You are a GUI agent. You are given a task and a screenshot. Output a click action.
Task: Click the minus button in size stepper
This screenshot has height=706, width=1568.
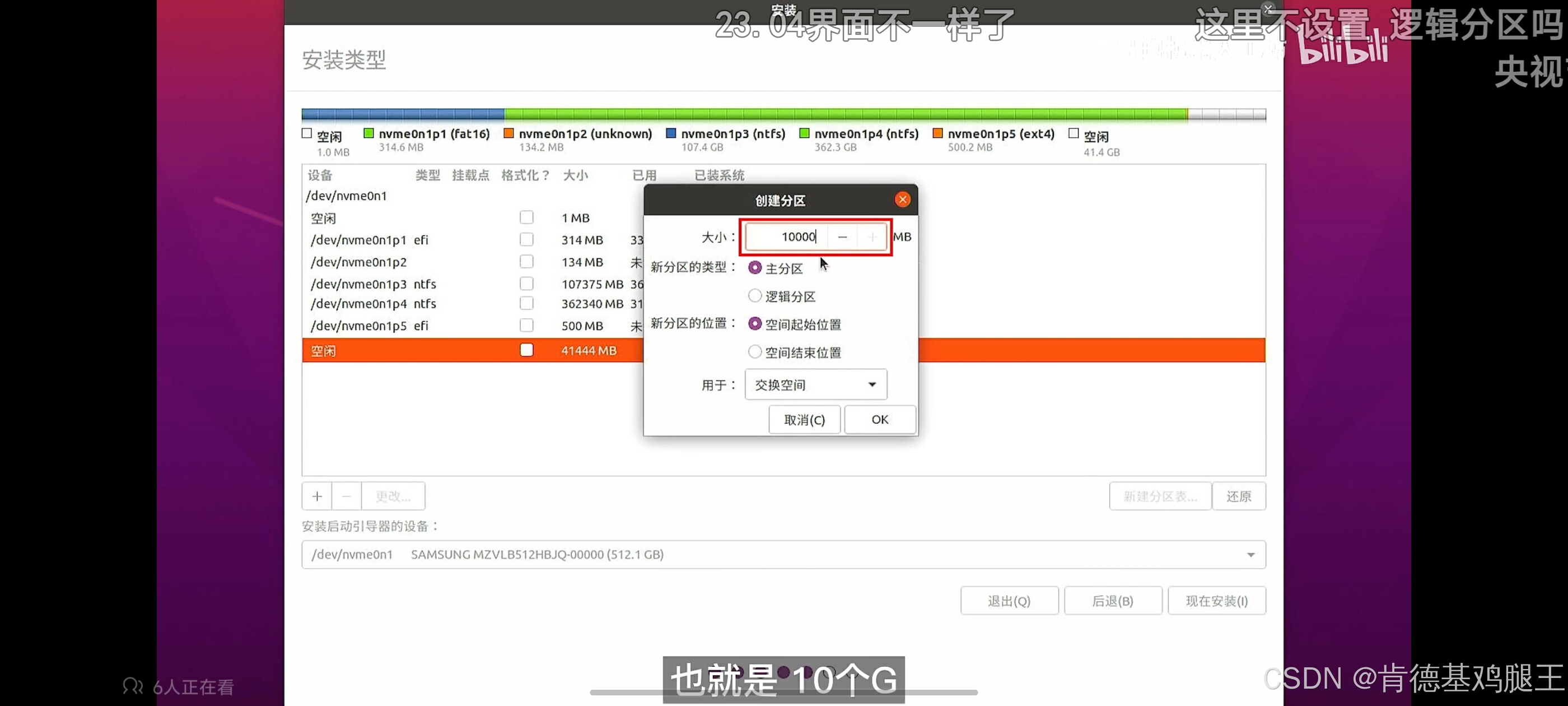point(842,237)
